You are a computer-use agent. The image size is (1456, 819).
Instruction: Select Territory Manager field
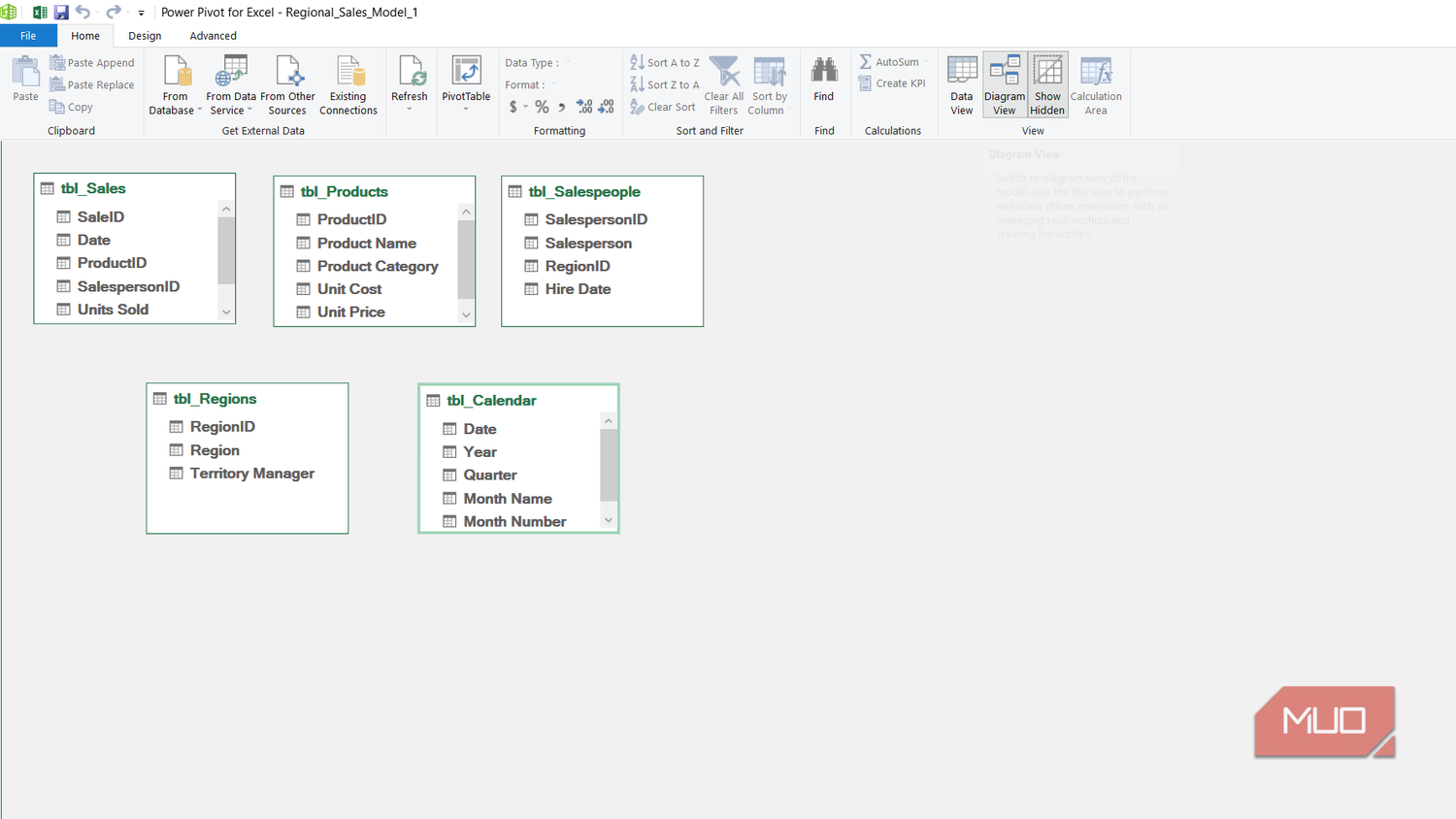click(x=251, y=474)
